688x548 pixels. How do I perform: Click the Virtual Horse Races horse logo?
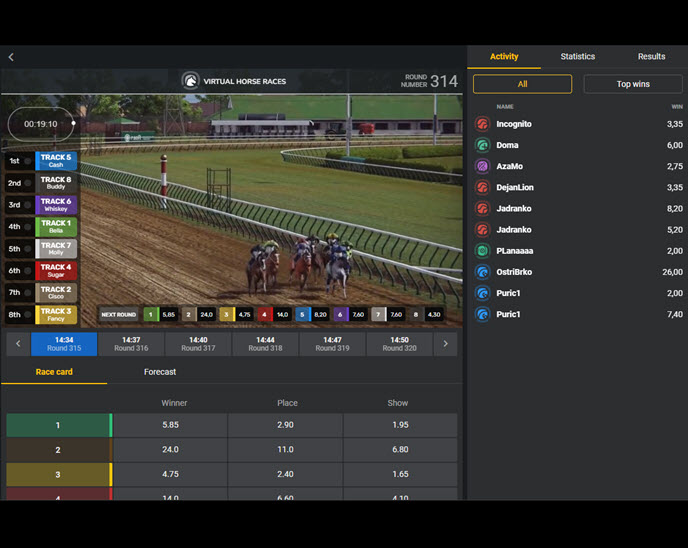(x=190, y=81)
